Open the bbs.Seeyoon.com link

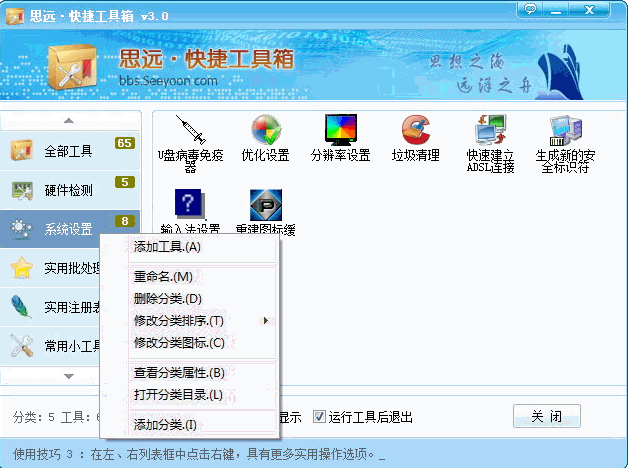(x=168, y=81)
